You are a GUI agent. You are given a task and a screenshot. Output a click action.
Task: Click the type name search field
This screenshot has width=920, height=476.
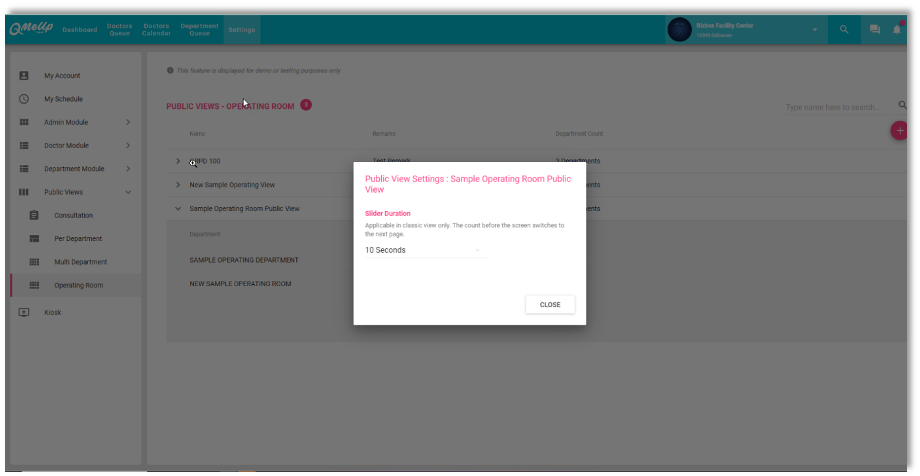[x=836, y=107]
